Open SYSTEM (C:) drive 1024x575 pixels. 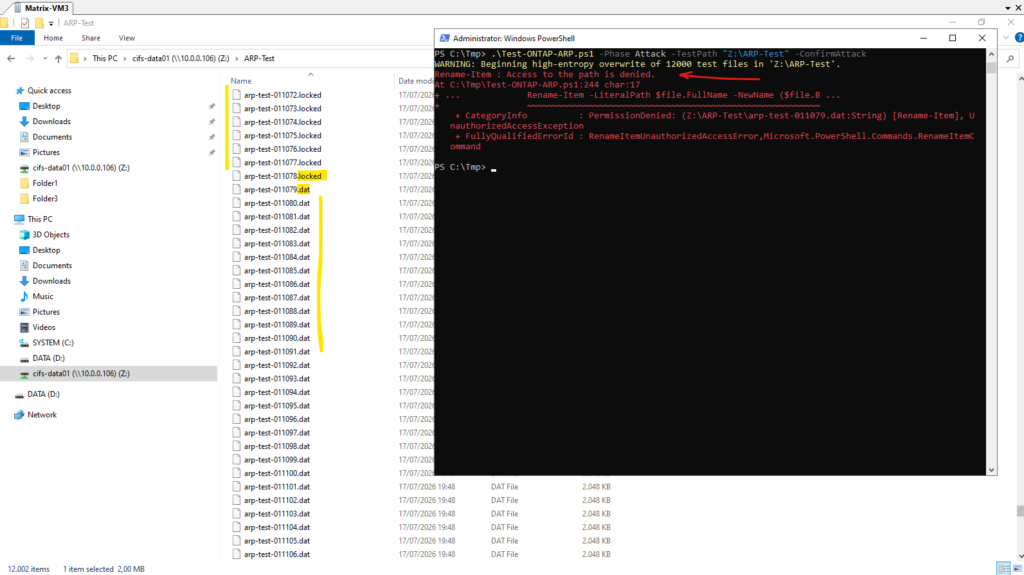[x=53, y=342]
